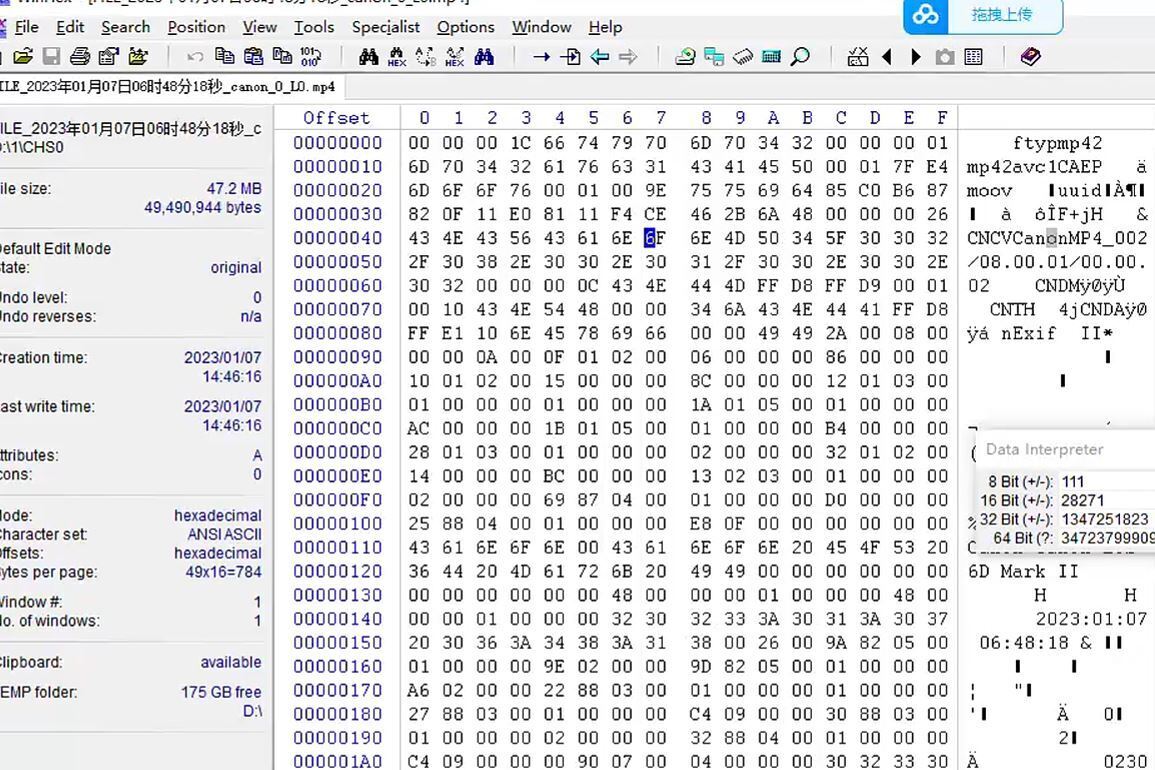
Task: Click the Open file folder icon
Action: pos(23,56)
